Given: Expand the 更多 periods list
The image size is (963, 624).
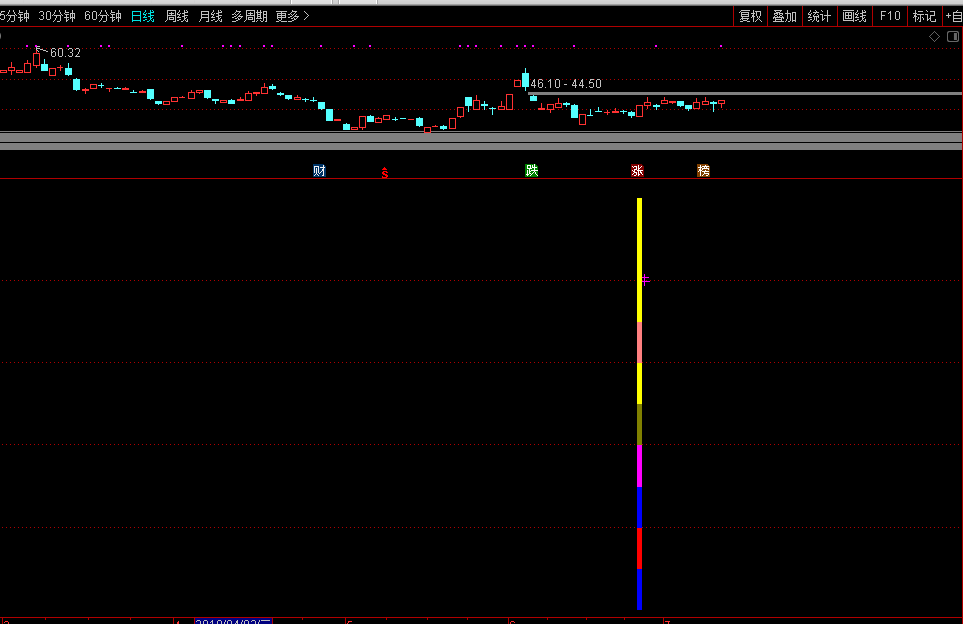Looking at the screenshot, I should 292,16.
